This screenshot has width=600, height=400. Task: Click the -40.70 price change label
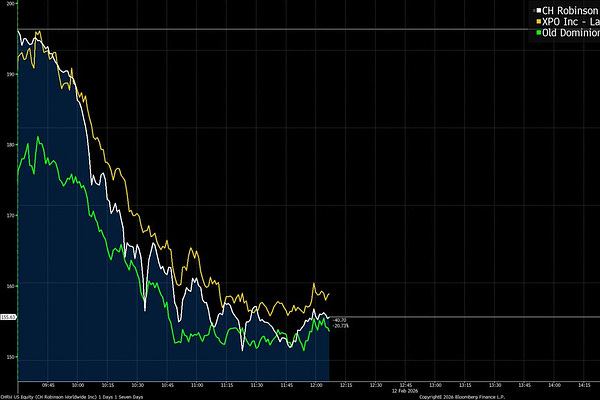[x=340, y=320]
